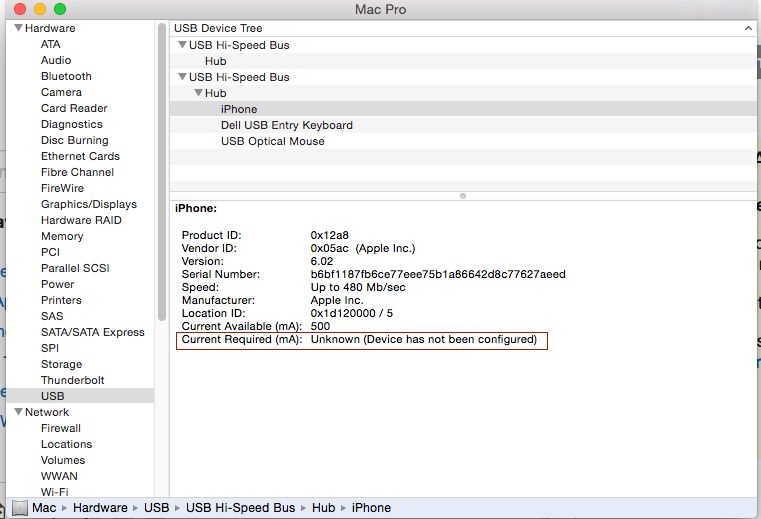This screenshot has height=519, width=761.
Task: Click the yellow minimize window button
Action: [x=40, y=9]
